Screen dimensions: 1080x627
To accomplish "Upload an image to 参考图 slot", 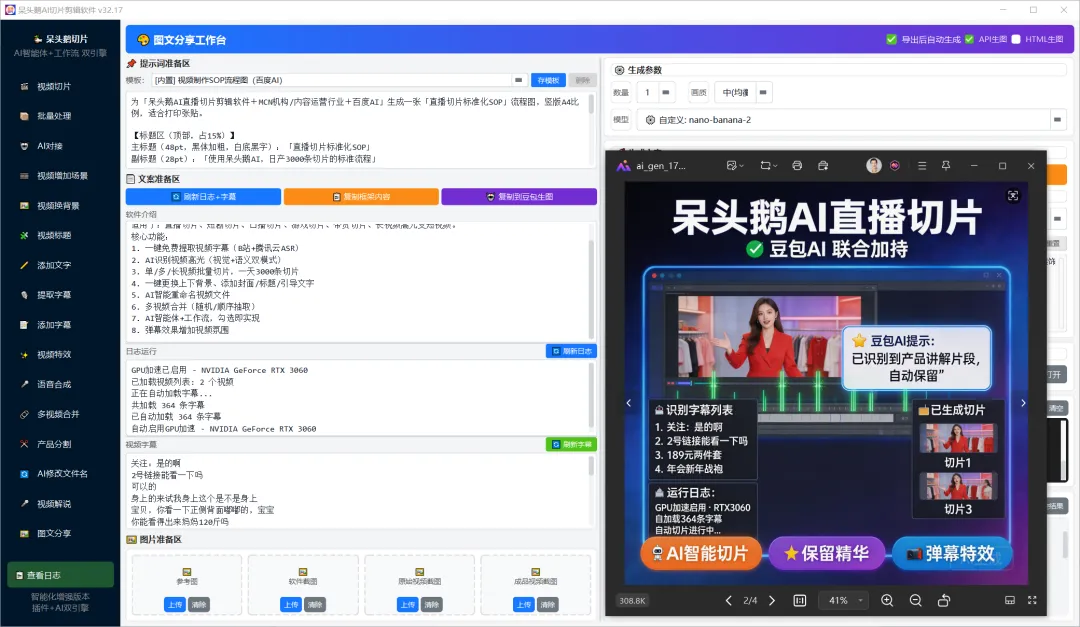I will (x=175, y=605).
